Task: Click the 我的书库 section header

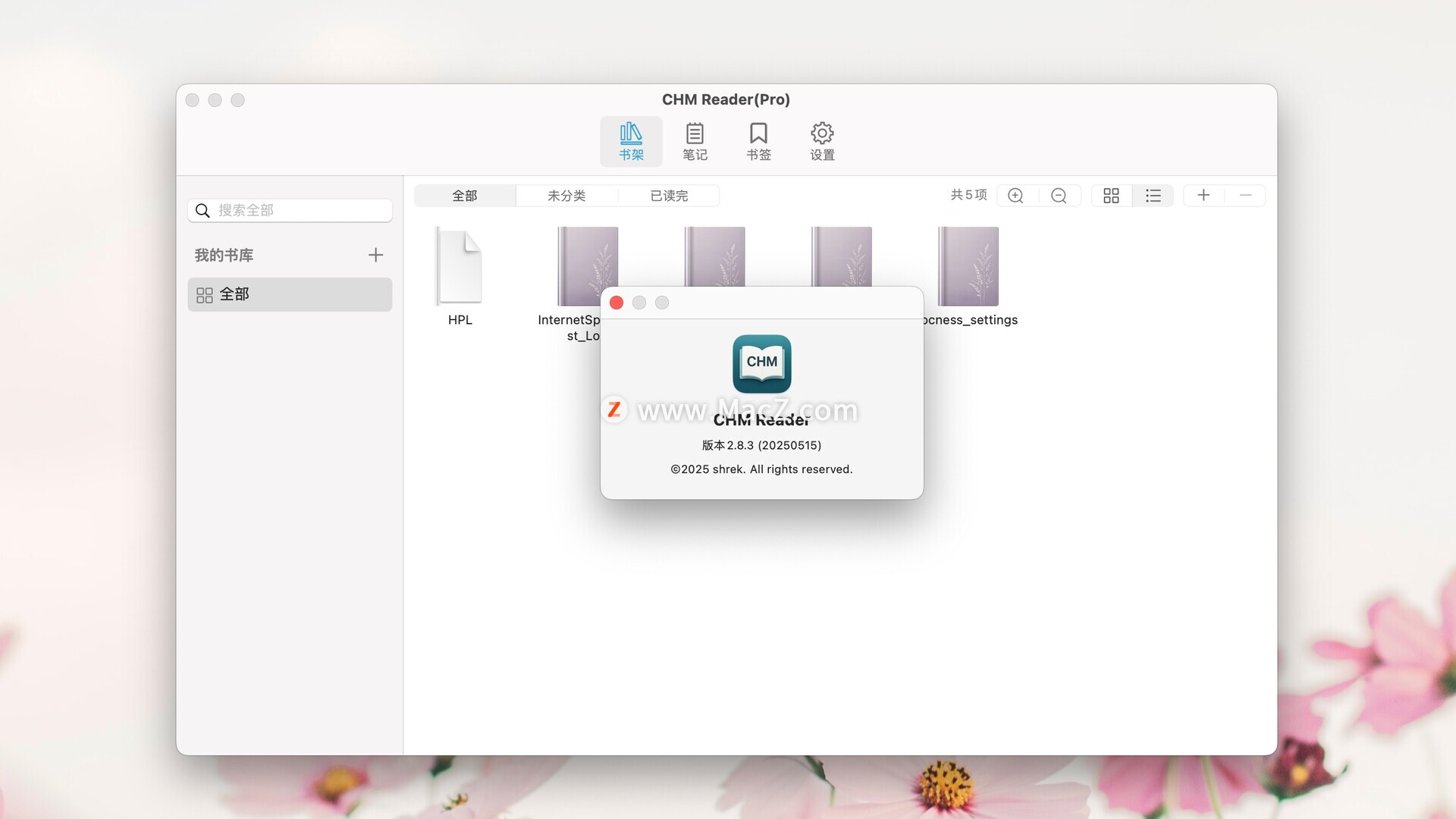Action: (224, 255)
